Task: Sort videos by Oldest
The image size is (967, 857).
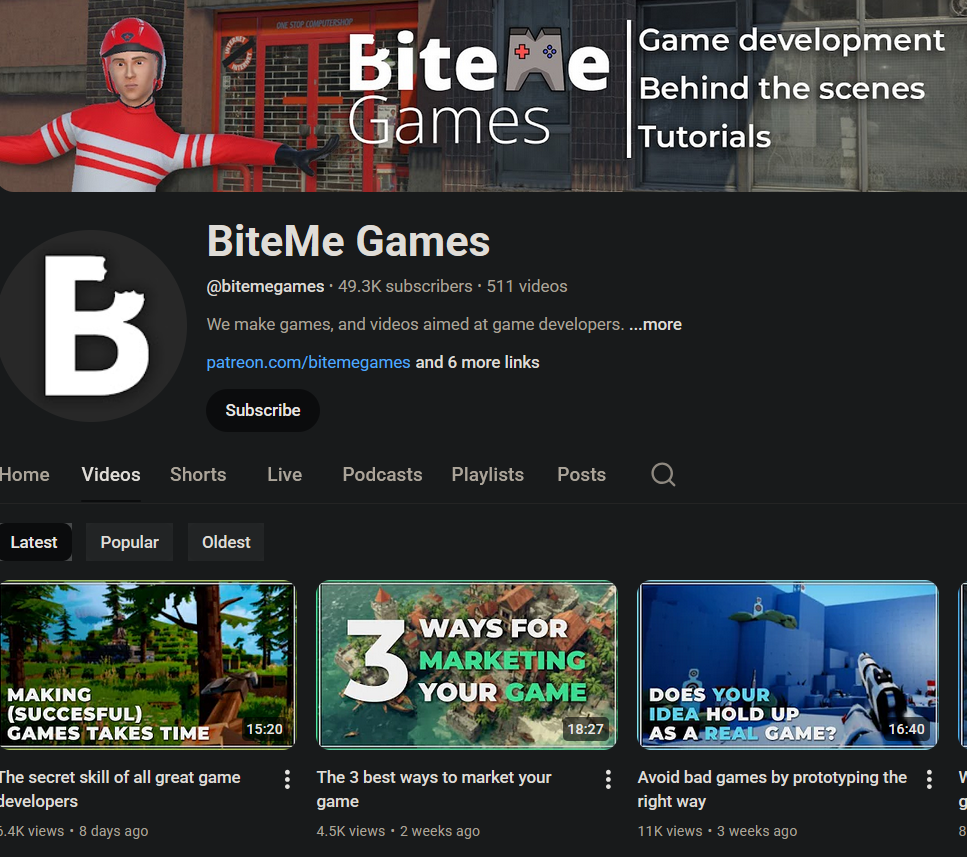Action: tap(226, 542)
